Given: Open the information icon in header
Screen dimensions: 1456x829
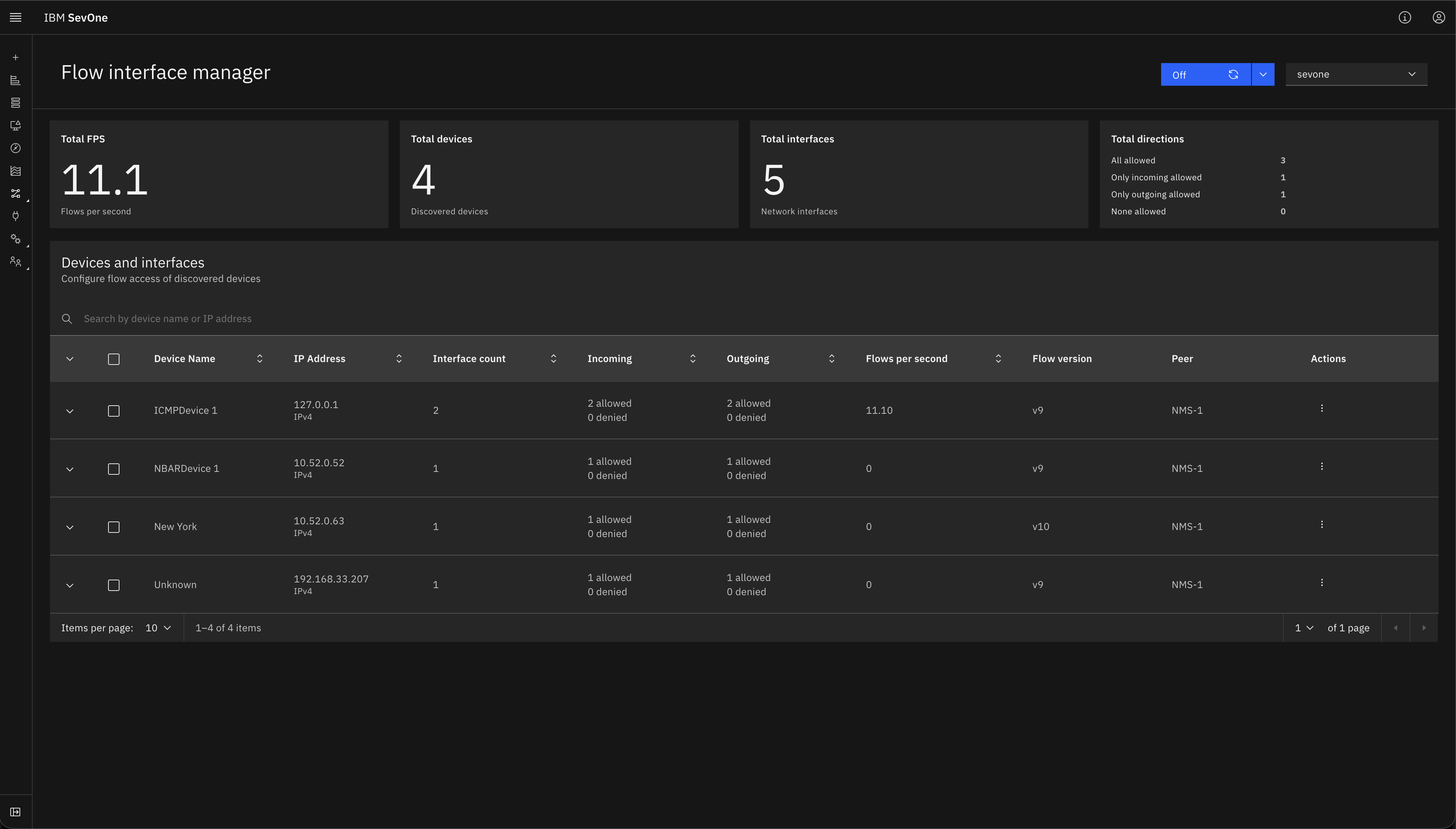Looking at the screenshot, I should (1405, 18).
